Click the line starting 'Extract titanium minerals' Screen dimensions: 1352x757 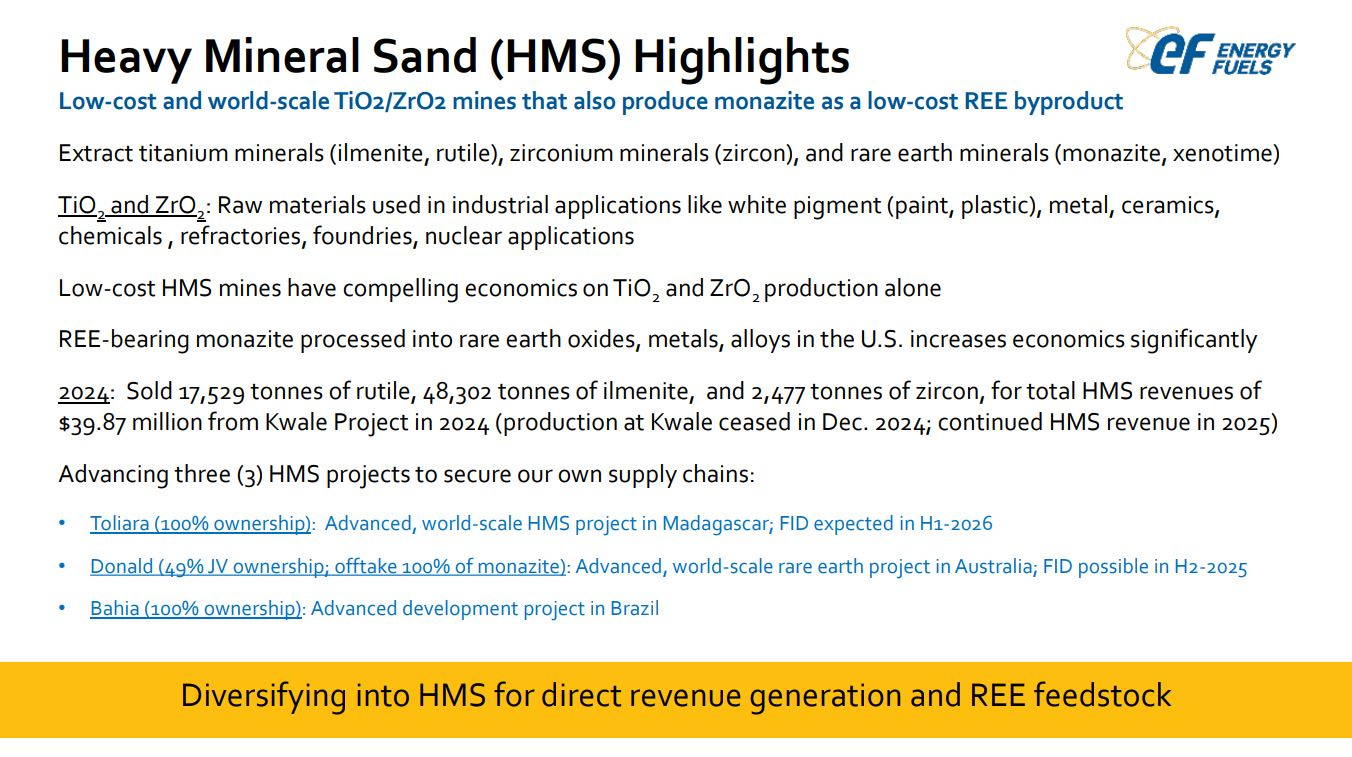(669, 154)
